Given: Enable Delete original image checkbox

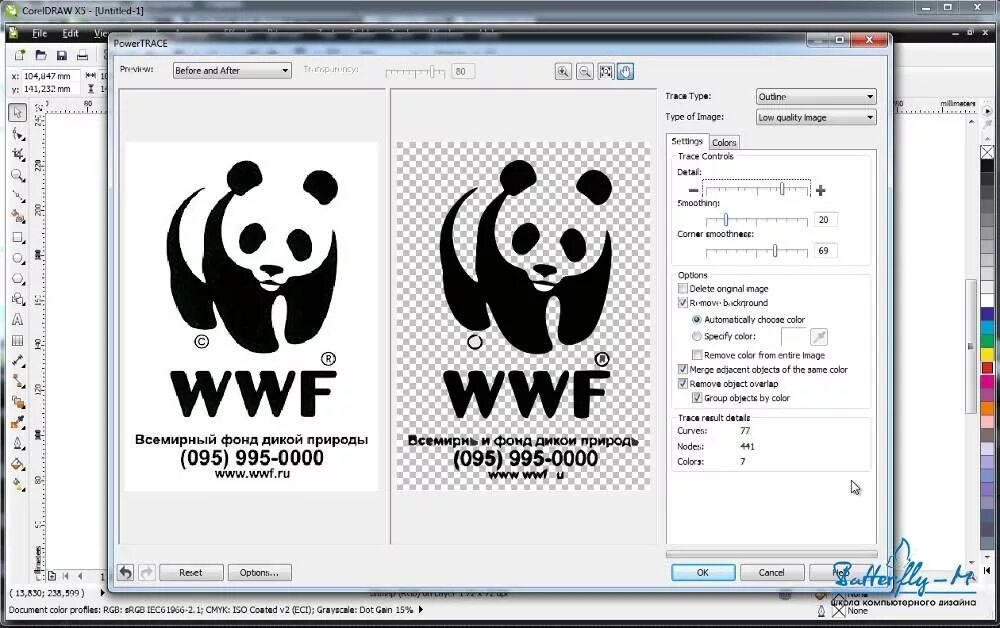Looking at the screenshot, I should (683, 288).
